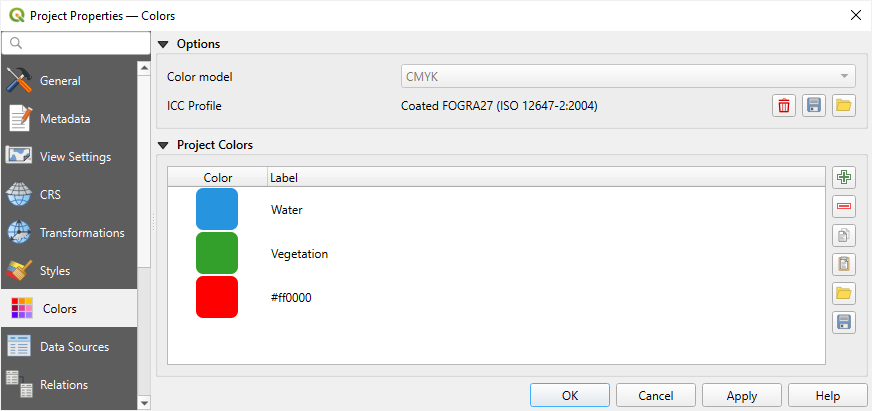The width and height of the screenshot is (872, 411).
Task: Collapse the Project Colors section
Action: (164, 145)
